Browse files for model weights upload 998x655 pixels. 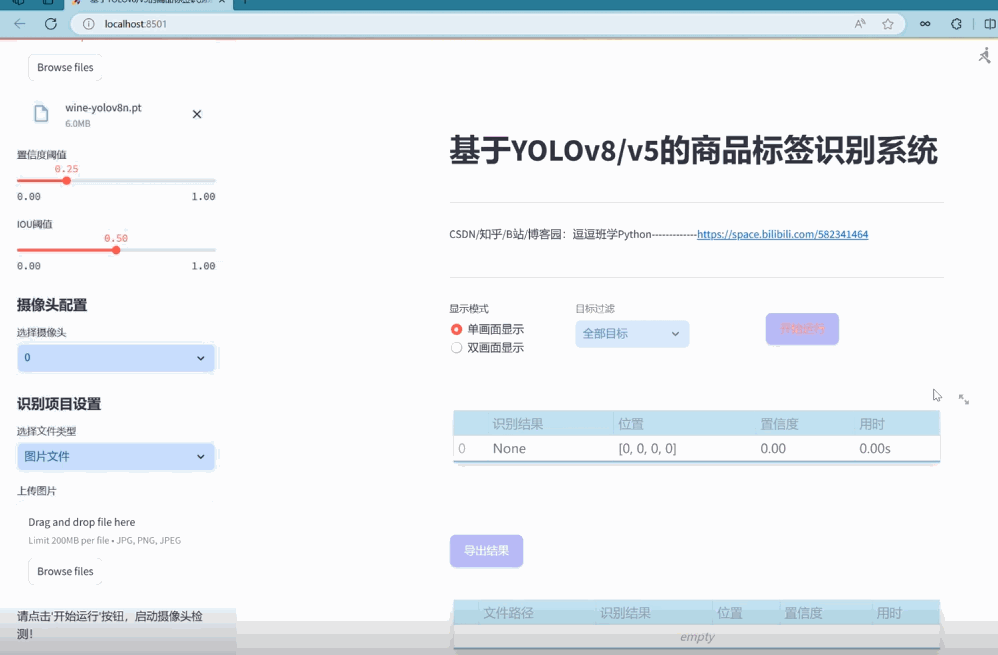65,67
